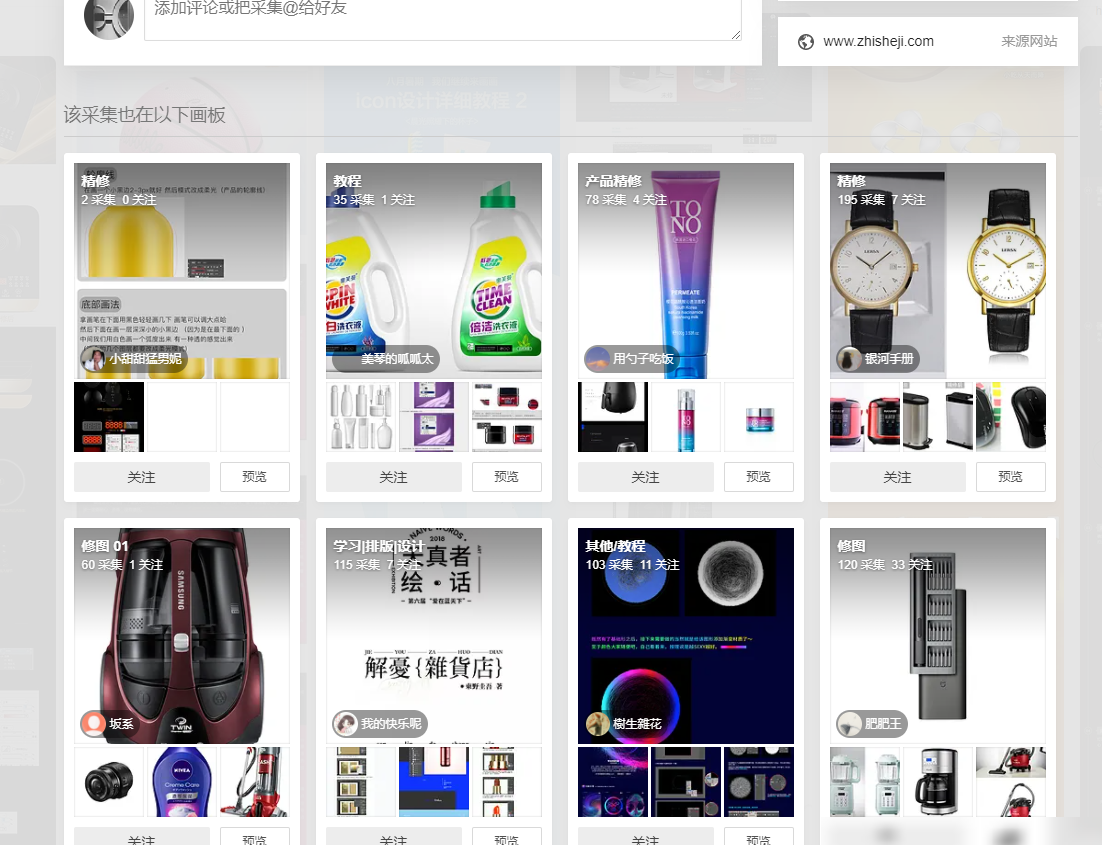Click the username 美琴的呱呱太
Viewport: 1102px width, 845px height.
click(396, 359)
